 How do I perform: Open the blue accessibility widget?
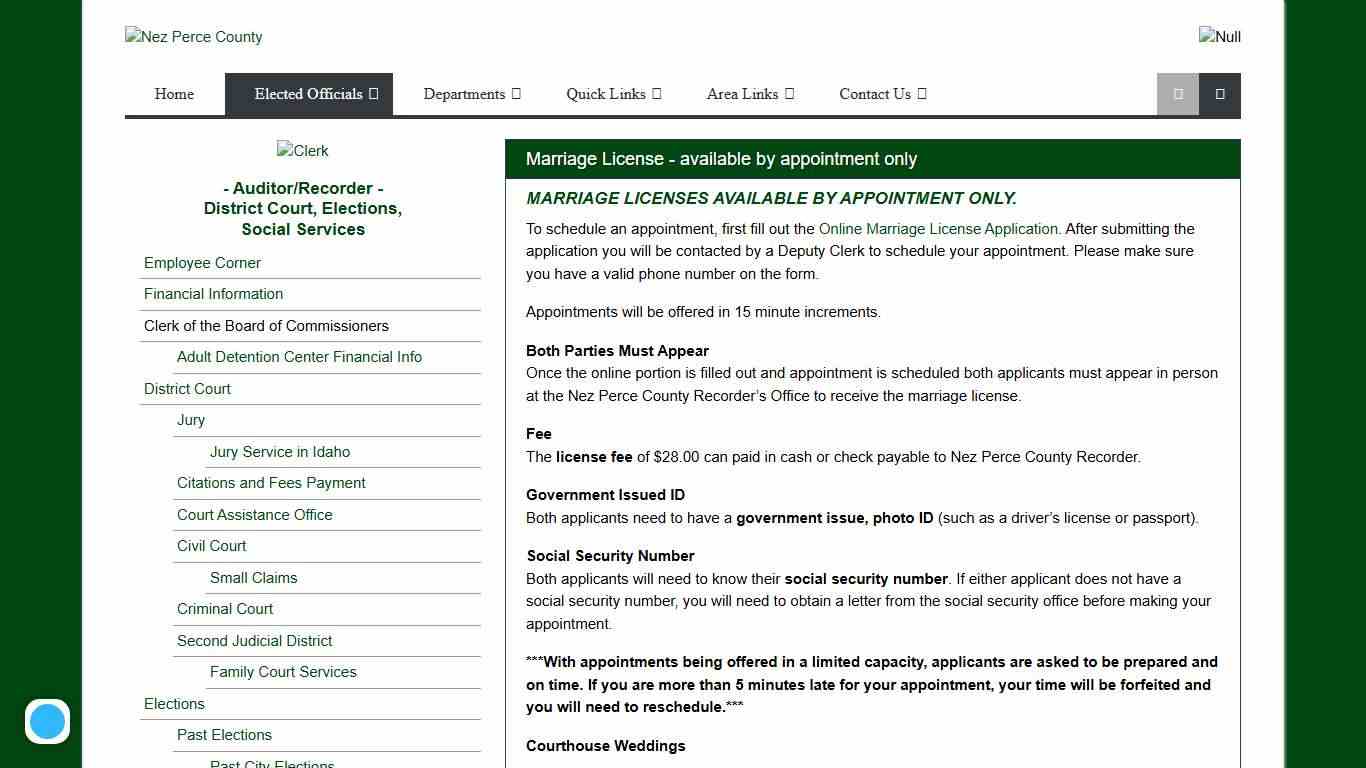47,721
